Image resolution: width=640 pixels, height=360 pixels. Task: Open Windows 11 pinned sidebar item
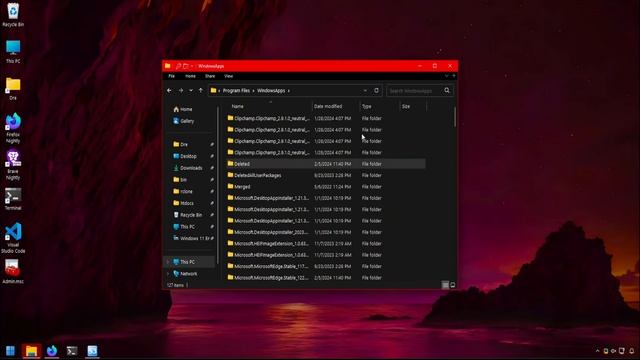191,238
